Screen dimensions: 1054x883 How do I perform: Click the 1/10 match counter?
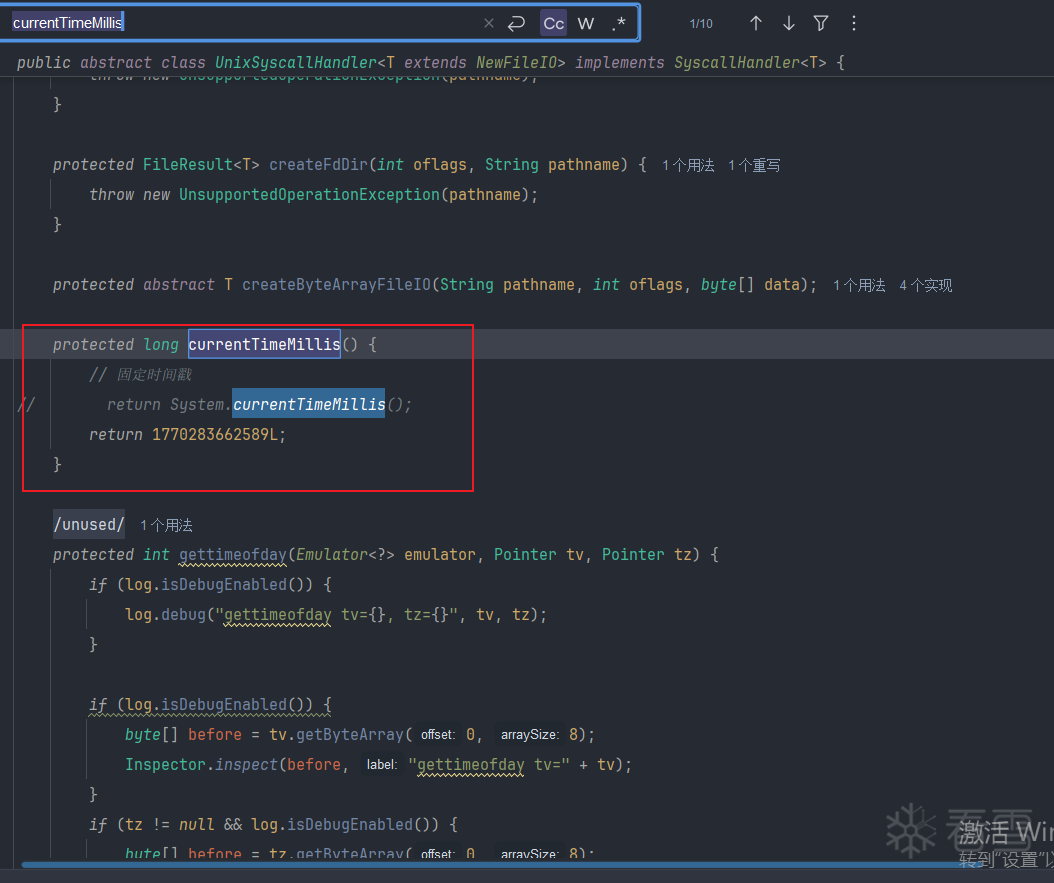701,24
